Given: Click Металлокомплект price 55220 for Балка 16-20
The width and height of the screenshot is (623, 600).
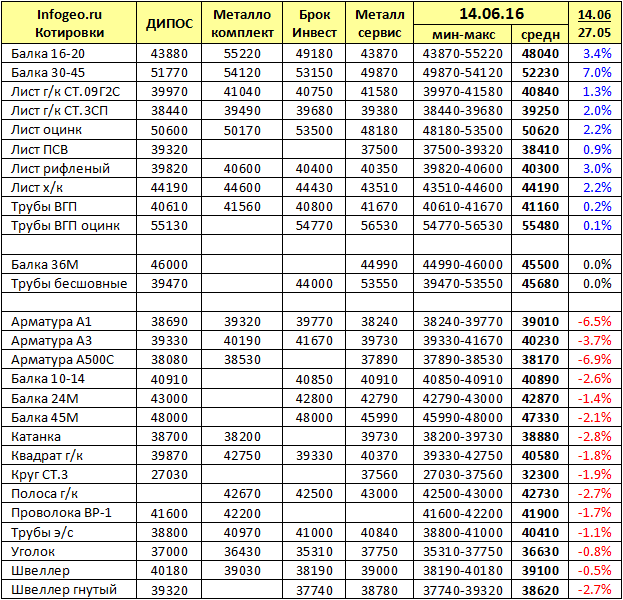Looking at the screenshot, I should click(x=242, y=54).
